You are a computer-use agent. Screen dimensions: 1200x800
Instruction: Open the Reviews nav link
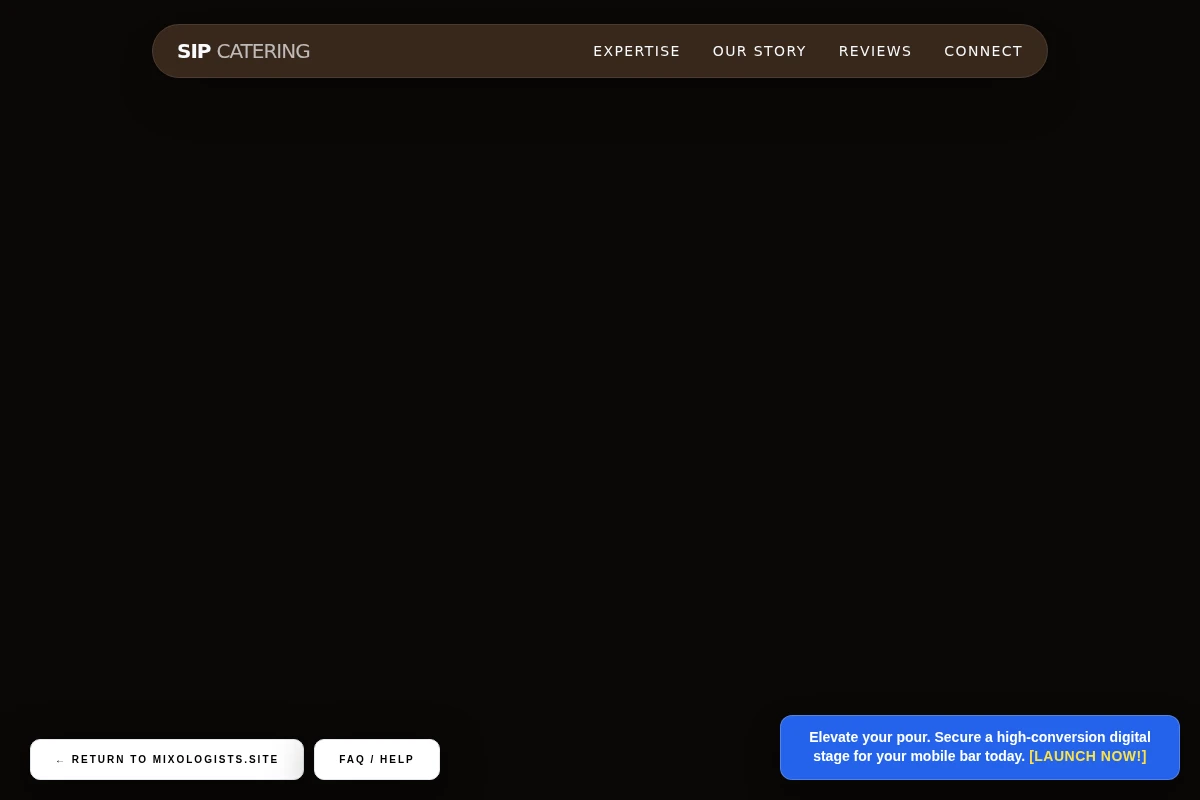pos(875,51)
